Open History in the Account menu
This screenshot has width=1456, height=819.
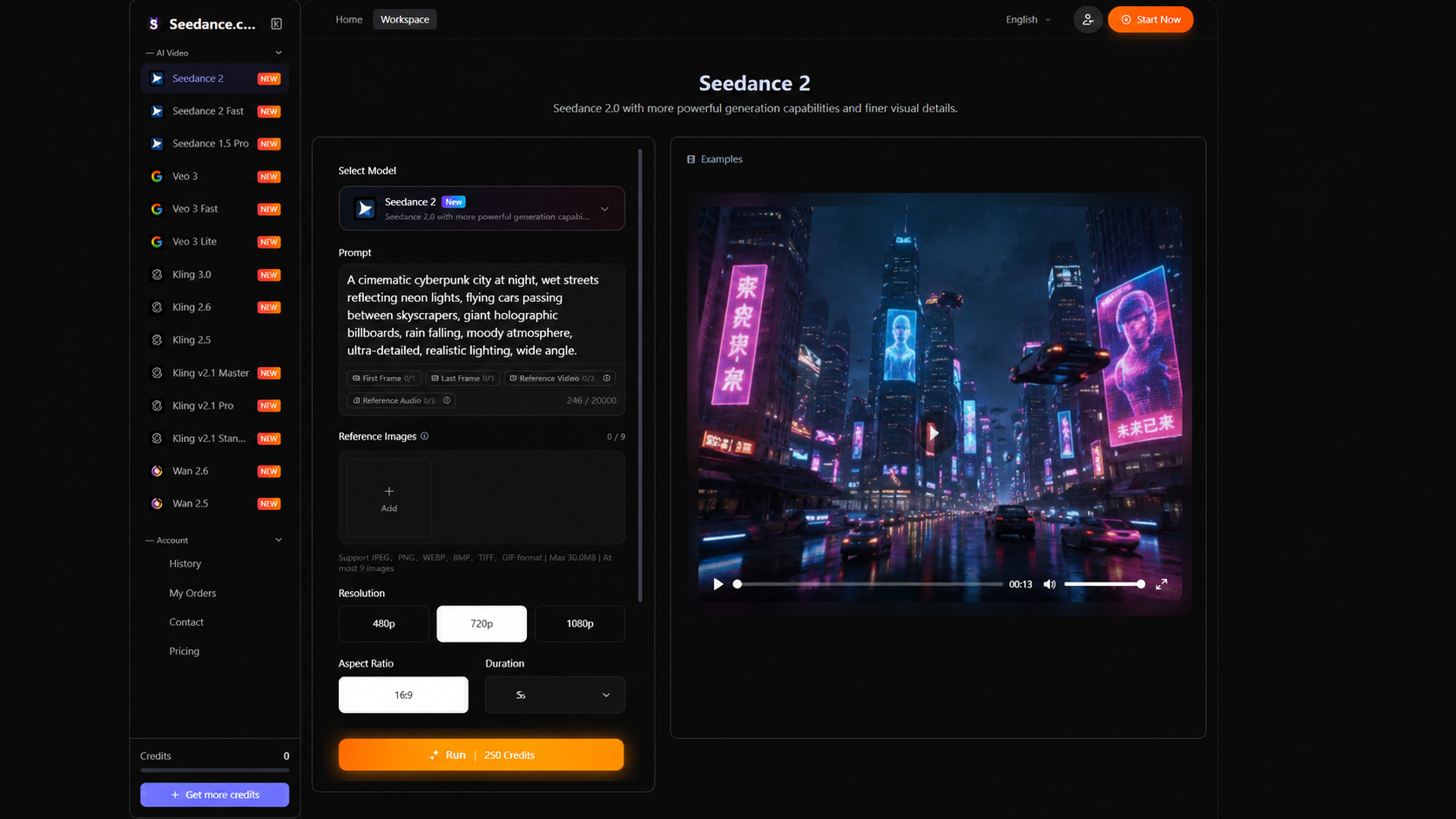click(x=185, y=564)
